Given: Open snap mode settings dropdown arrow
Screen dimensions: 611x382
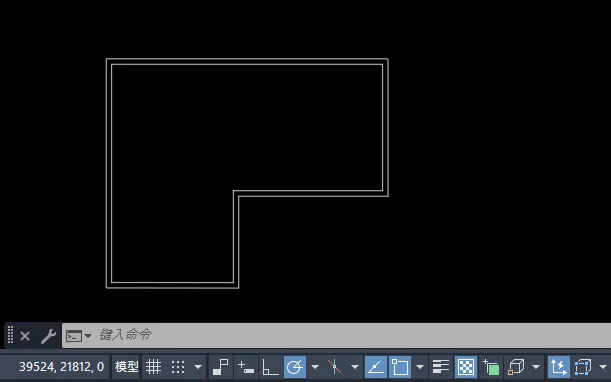Looking at the screenshot, I should pyautogui.click(x=198, y=367).
